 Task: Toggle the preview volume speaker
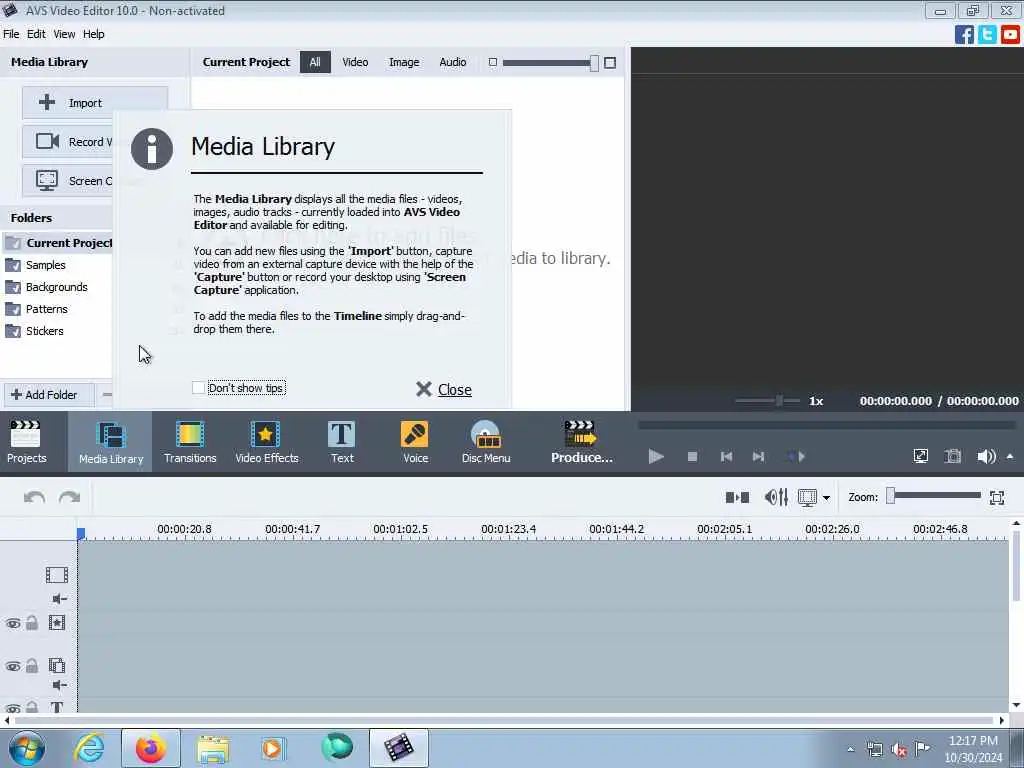click(985, 456)
